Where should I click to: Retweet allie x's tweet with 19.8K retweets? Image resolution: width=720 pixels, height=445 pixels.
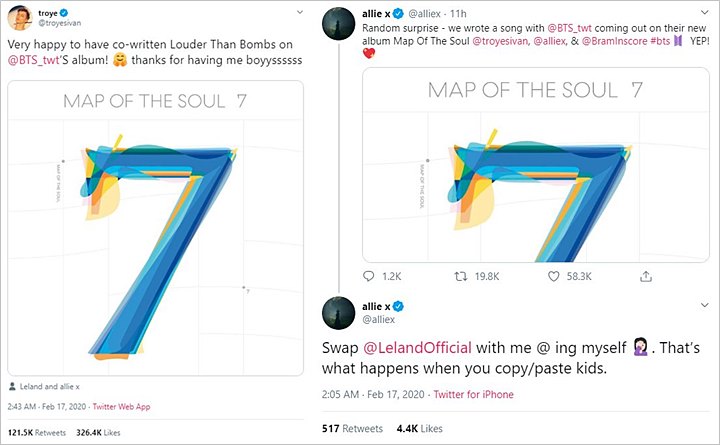click(x=461, y=276)
